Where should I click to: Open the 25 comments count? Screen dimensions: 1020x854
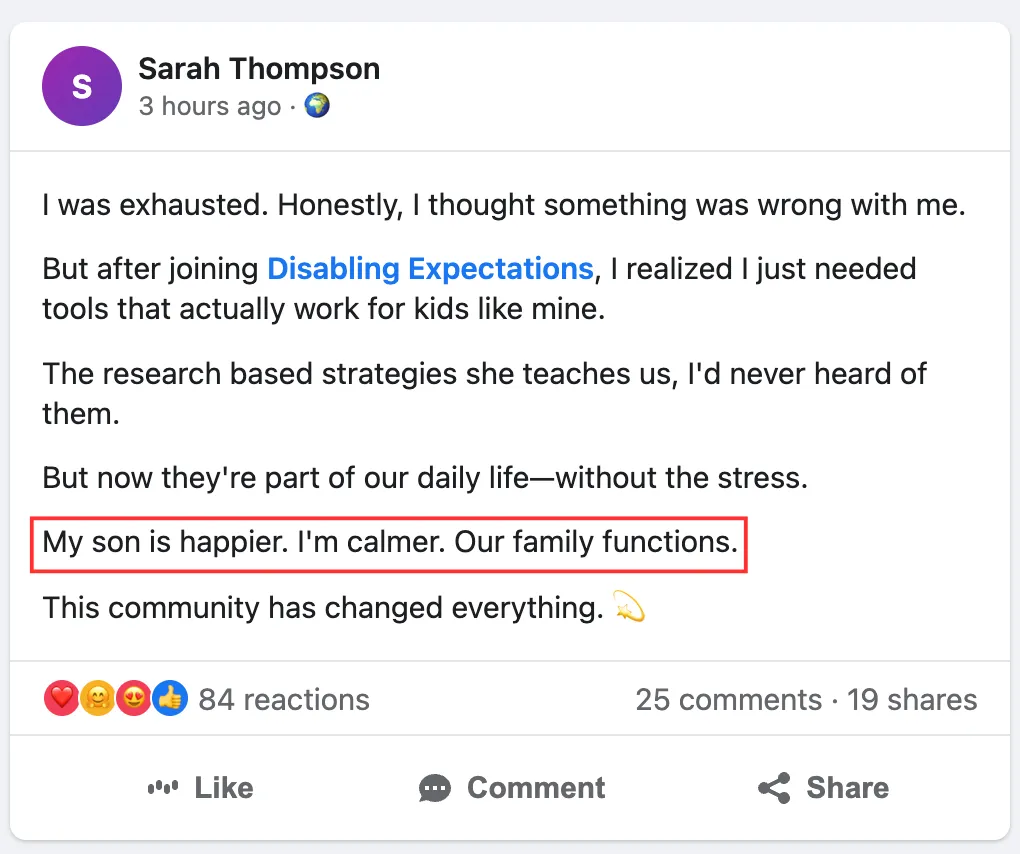click(x=728, y=700)
